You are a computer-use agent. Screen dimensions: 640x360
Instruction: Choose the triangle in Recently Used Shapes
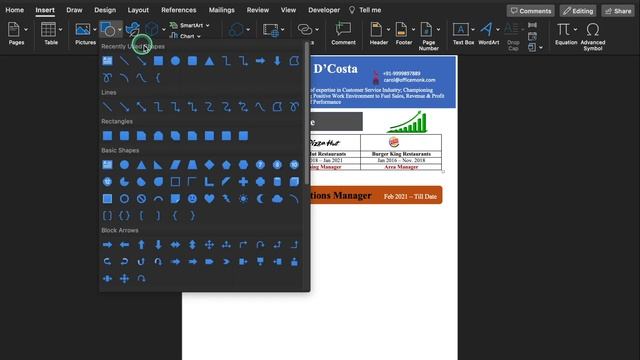pyautogui.click(x=209, y=61)
